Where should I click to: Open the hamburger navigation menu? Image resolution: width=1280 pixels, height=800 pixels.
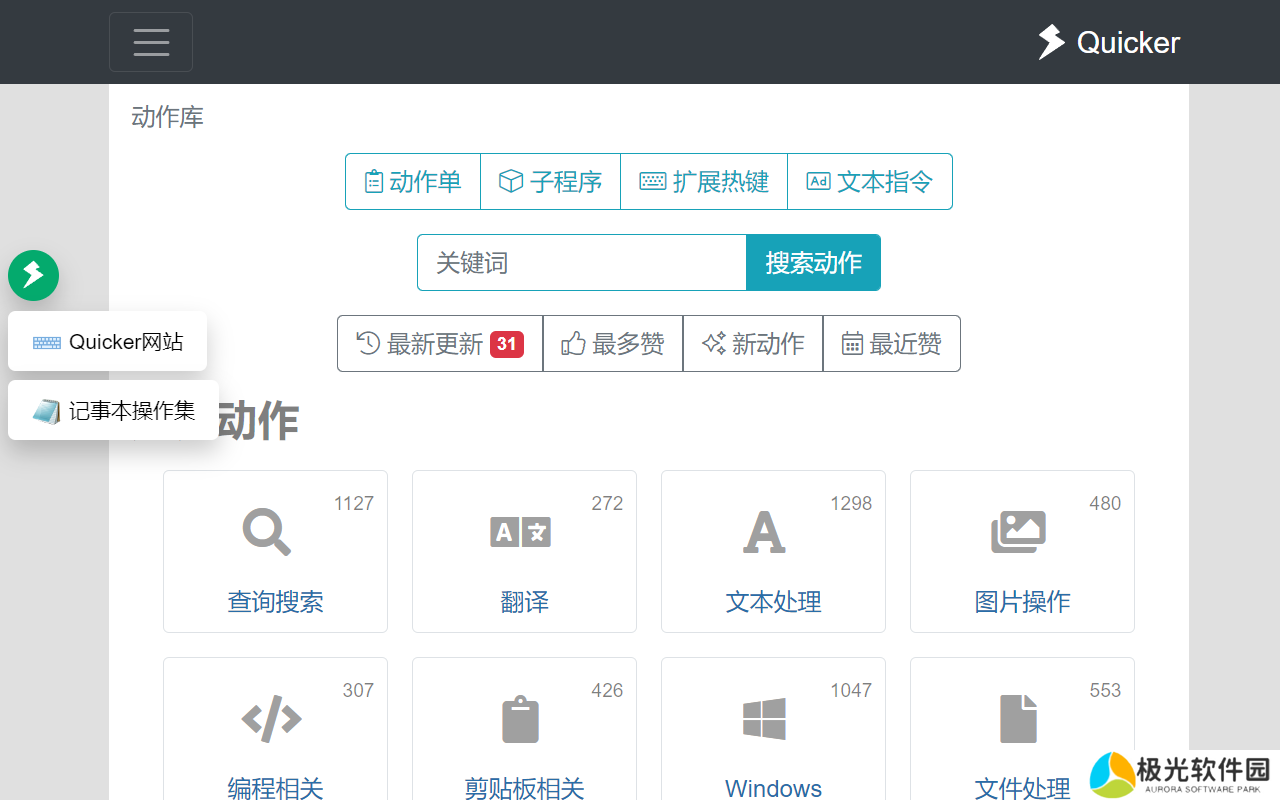pos(151,42)
